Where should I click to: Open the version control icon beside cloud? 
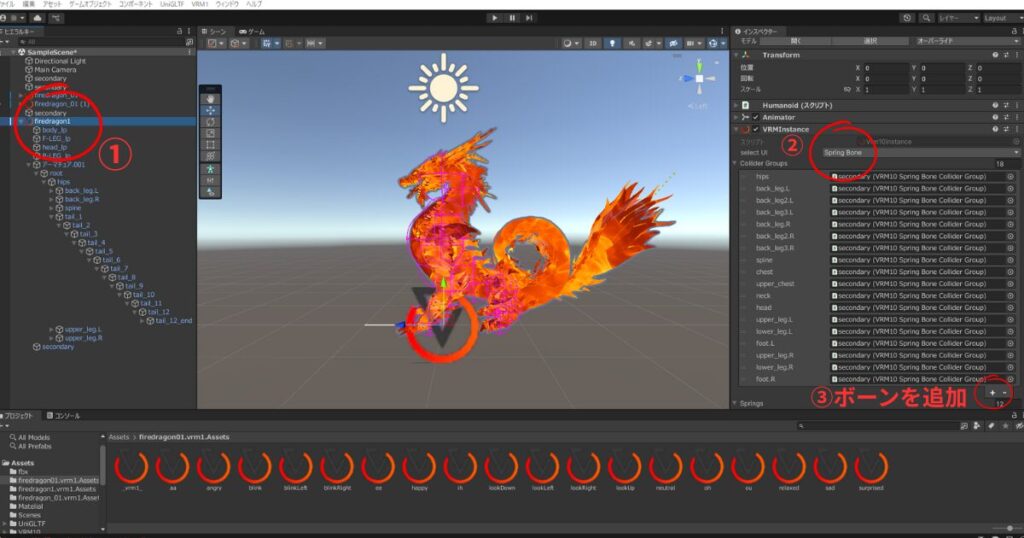coord(56,18)
